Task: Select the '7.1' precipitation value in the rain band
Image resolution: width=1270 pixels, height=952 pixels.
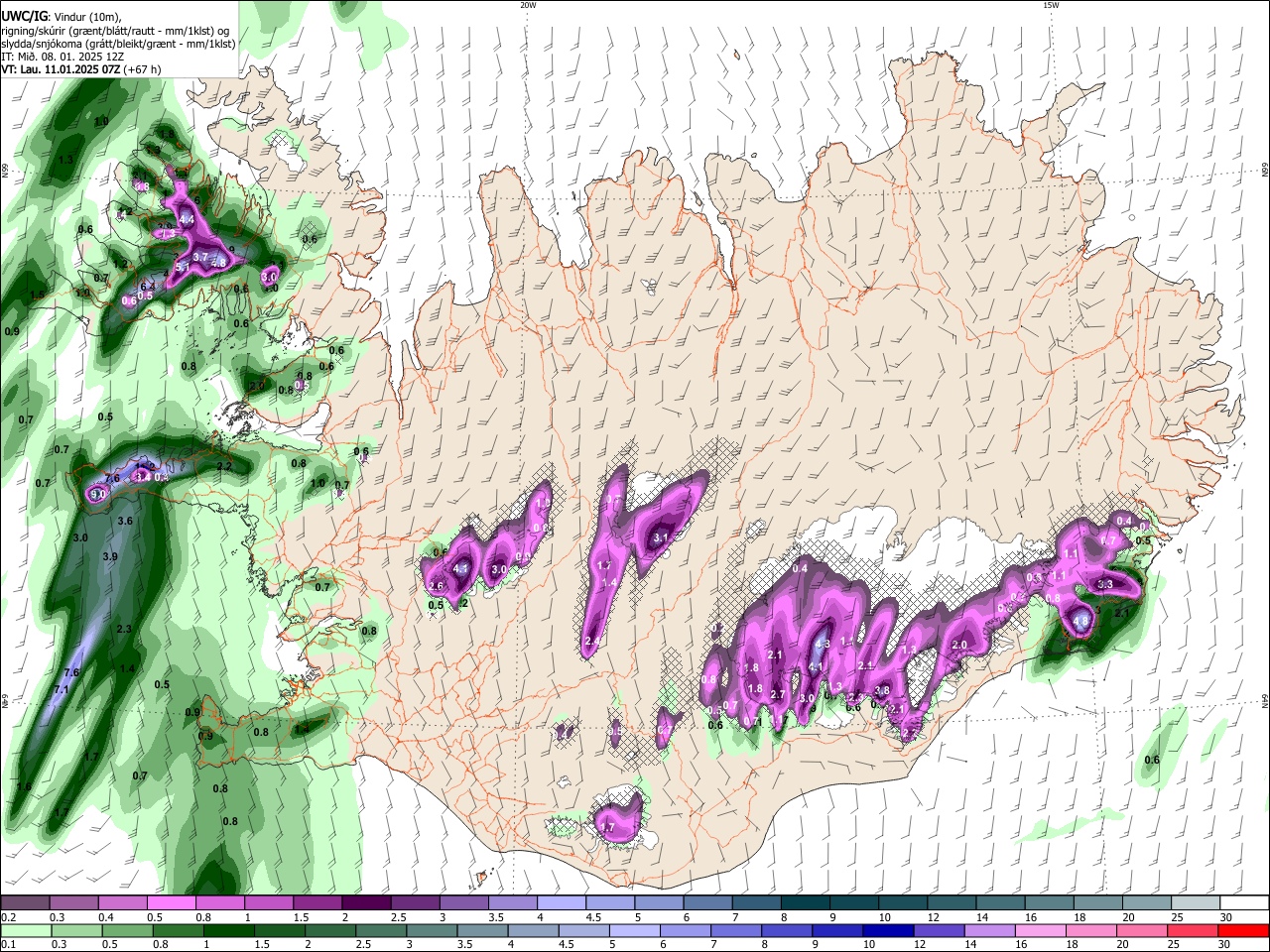Action: 61,689
